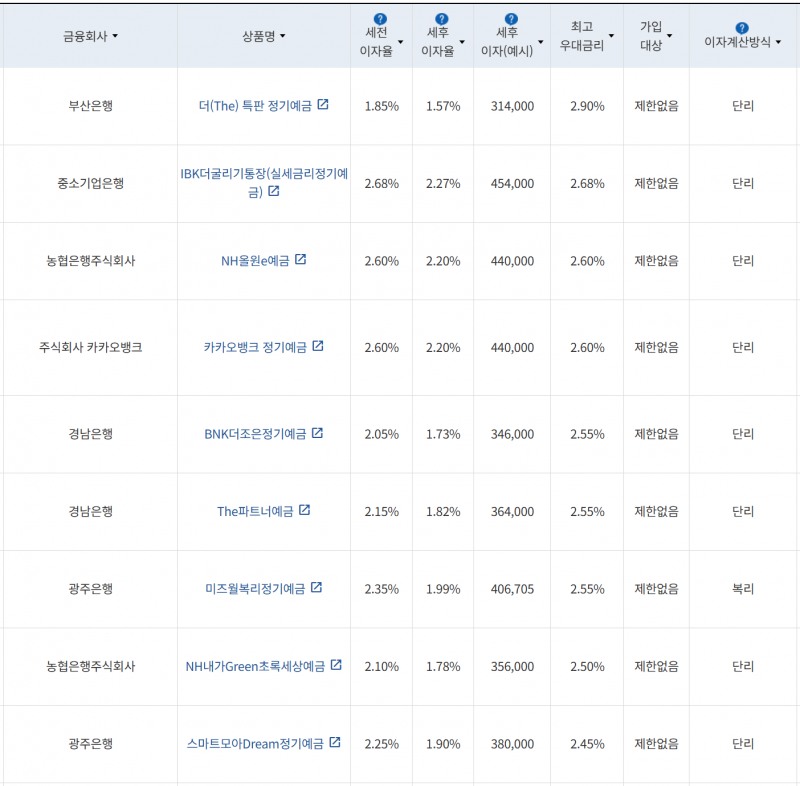Screen dimensions: 800x786
Task: Click external link icon beside 스마트모아Dream정기예금
Action: pyautogui.click(x=334, y=743)
